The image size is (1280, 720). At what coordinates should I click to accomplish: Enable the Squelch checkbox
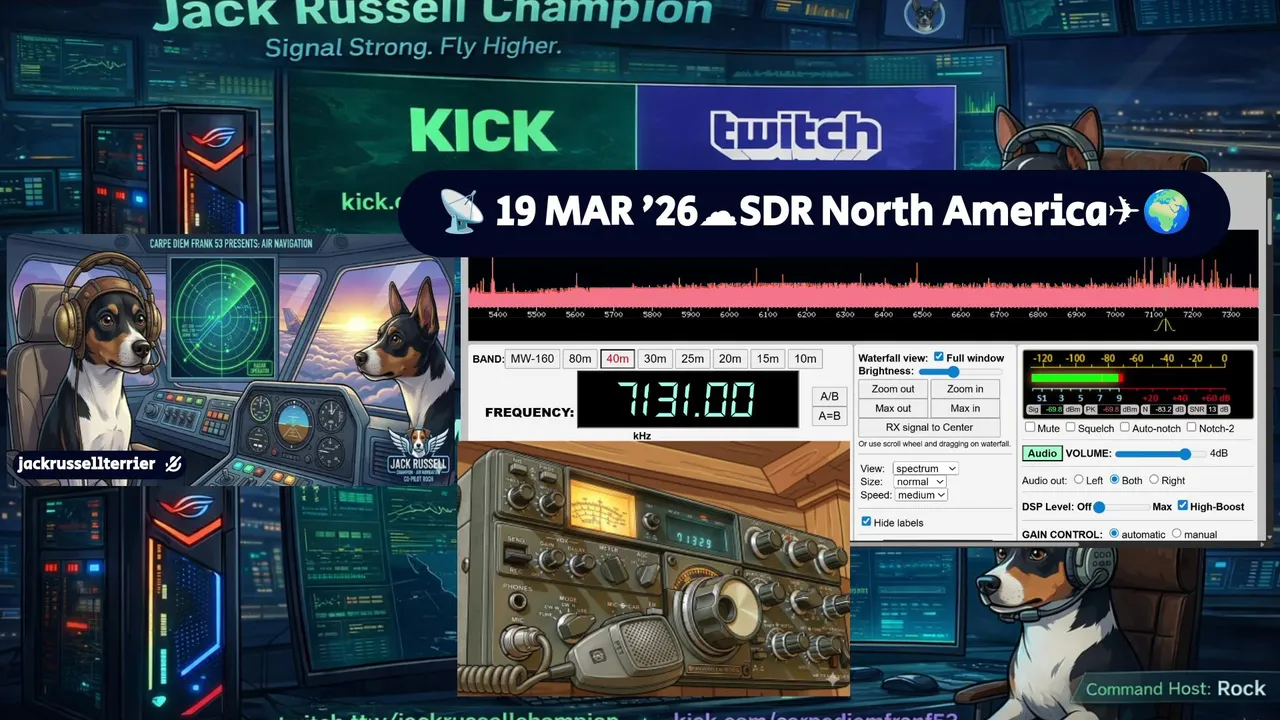click(x=1071, y=428)
